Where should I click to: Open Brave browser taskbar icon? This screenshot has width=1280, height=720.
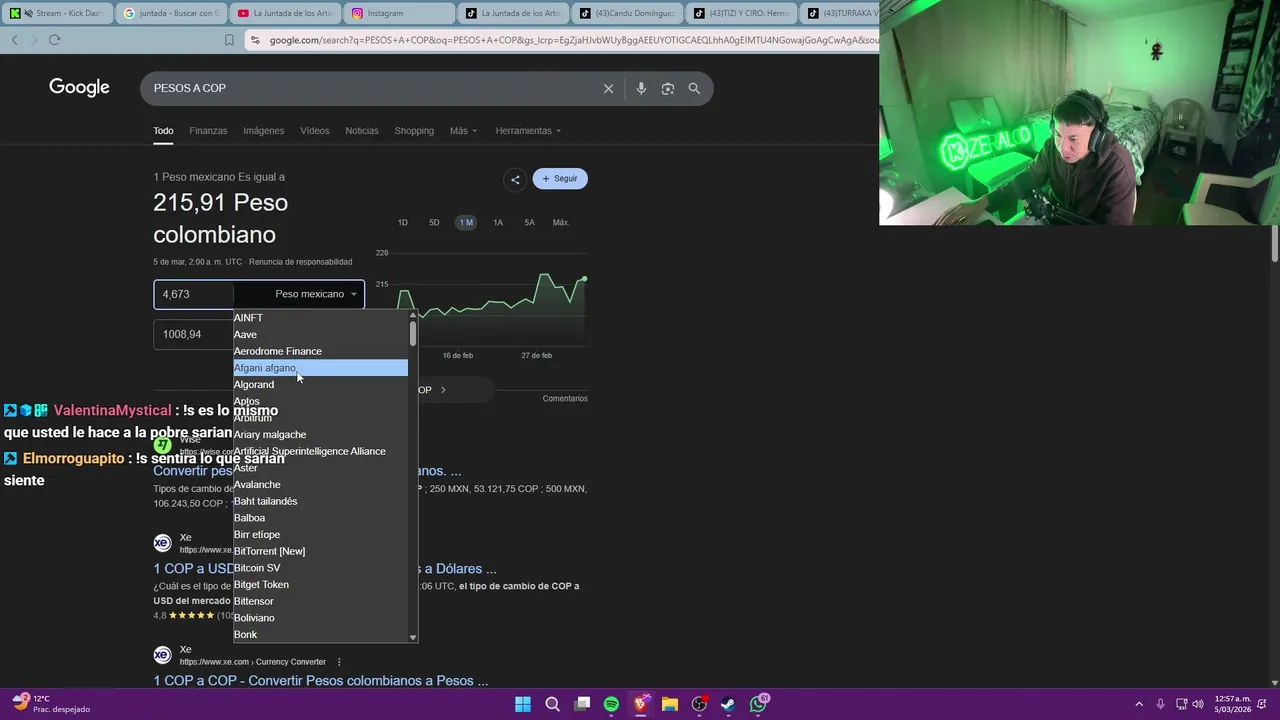(x=640, y=704)
